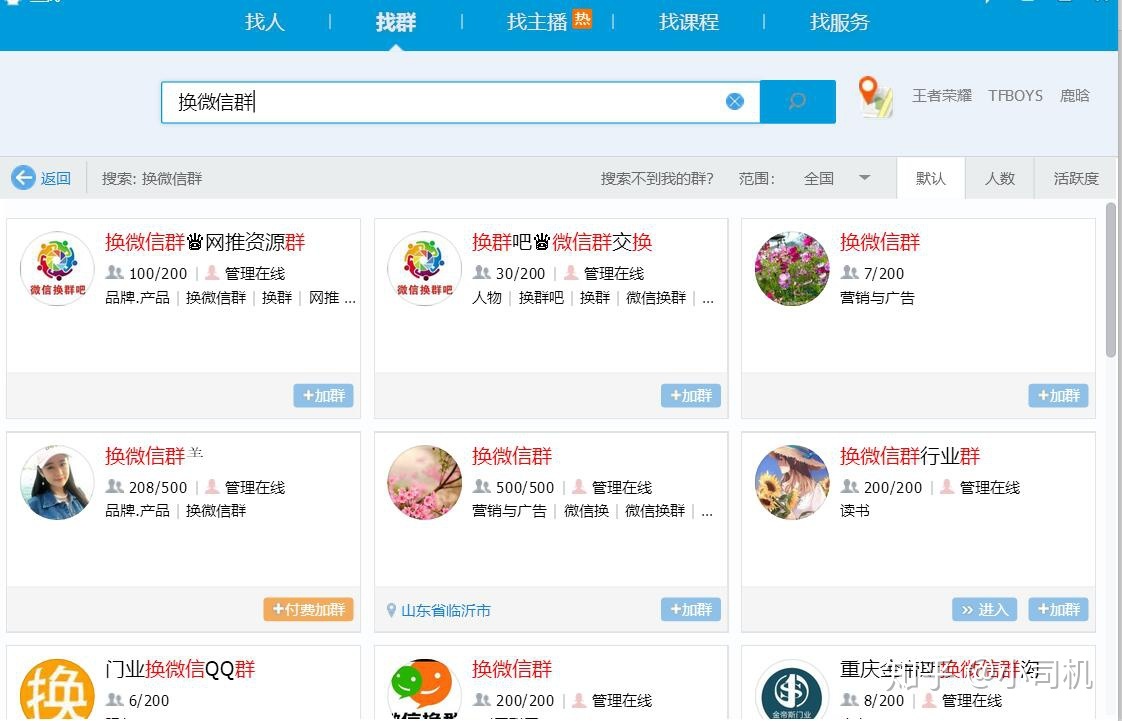Click the blue back arrow icon
The width and height of the screenshot is (1122, 721).
tap(23, 177)
